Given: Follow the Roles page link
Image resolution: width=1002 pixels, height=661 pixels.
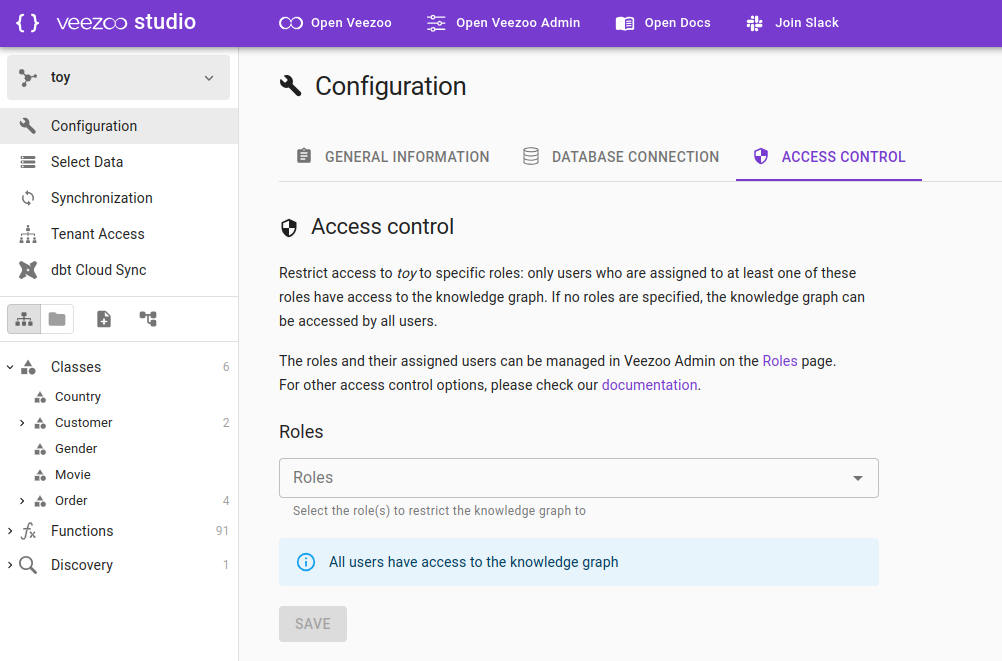Looking at the screenshot, I should pos(780,361).
